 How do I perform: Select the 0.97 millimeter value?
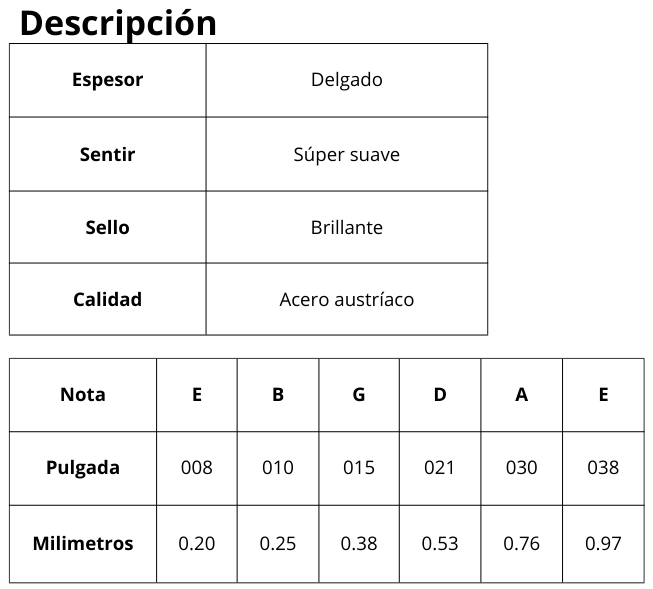[x=603, y=544]
